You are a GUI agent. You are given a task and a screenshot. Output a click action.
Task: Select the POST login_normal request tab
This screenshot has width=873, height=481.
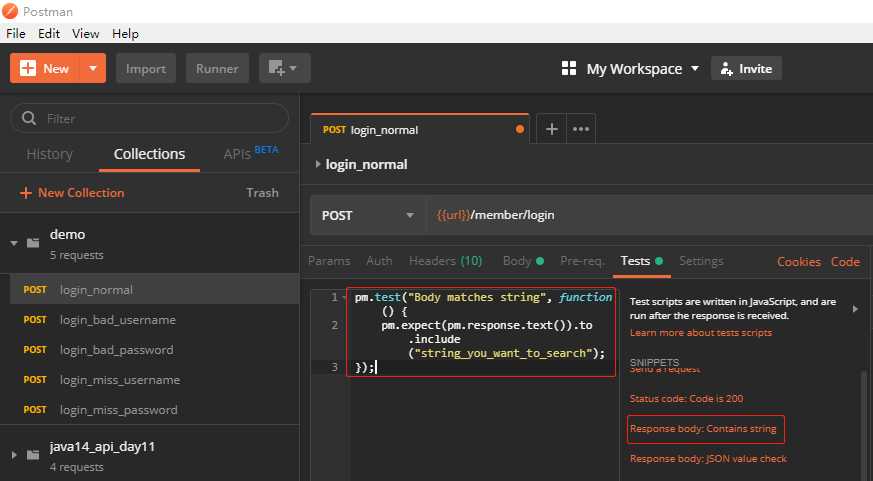(x=419, y=130)
